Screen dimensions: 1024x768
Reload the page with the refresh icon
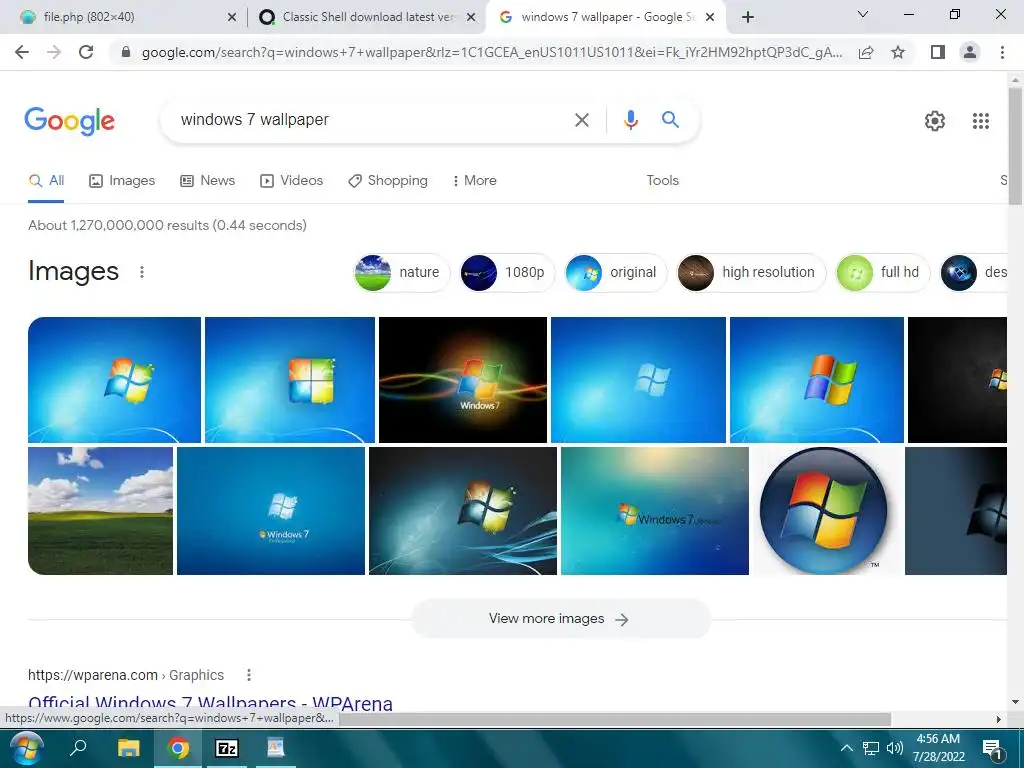(86, 52)
